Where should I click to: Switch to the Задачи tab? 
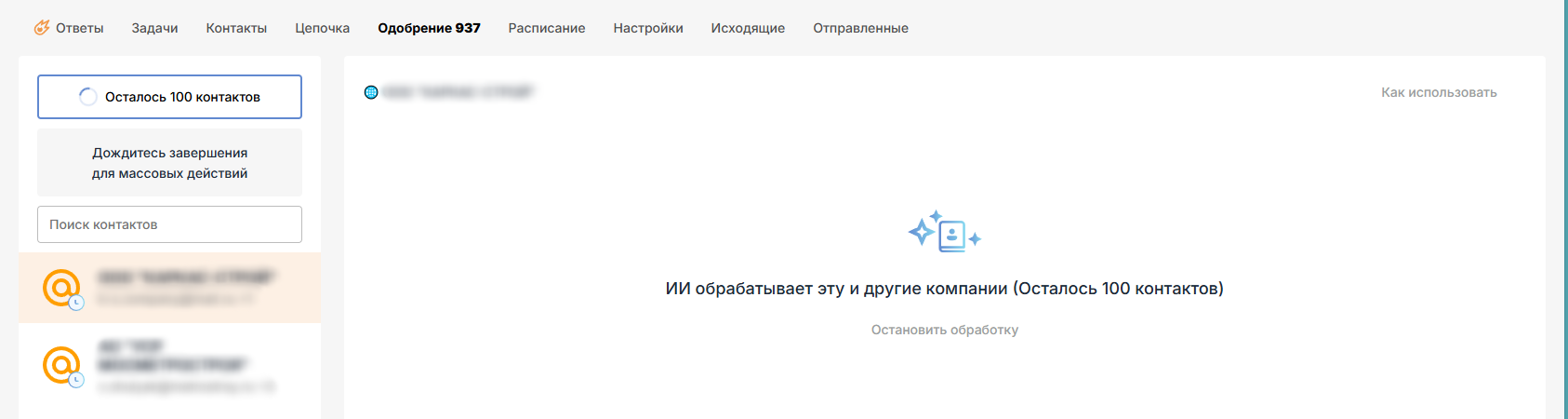[x=154, y=28]
